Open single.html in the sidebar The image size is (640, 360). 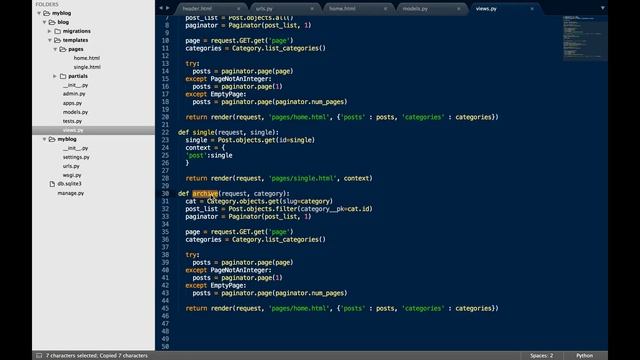(x=87, y=67)
